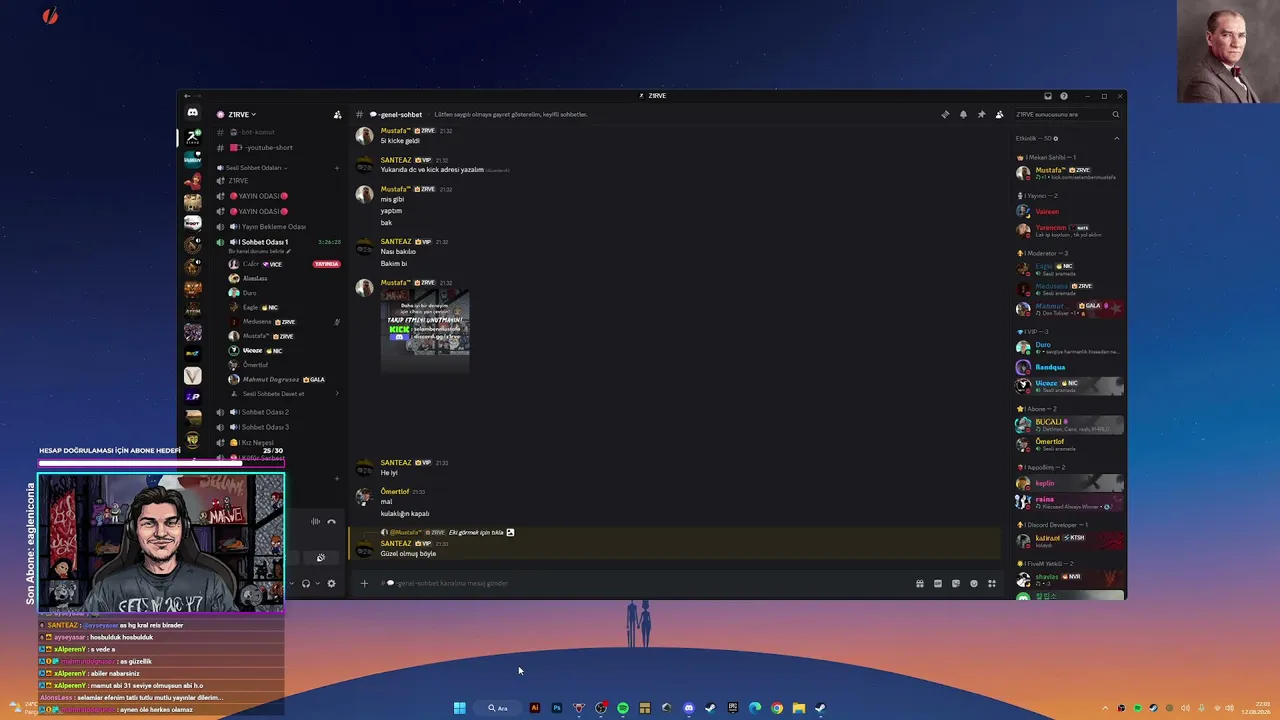Open the threads icon in channel header

click(x=945, y=114)
